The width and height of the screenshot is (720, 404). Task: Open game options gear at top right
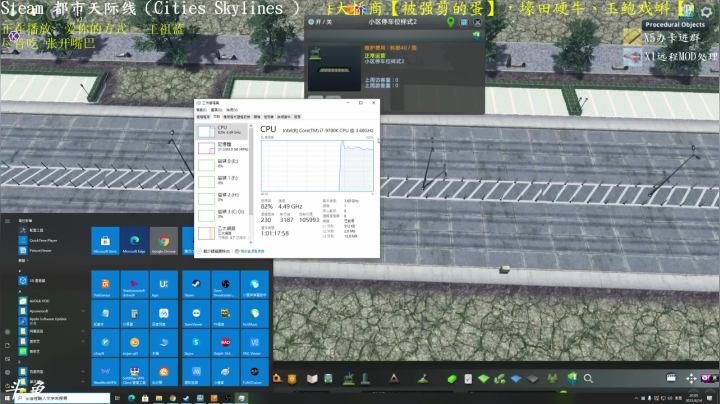coord(706,12)
